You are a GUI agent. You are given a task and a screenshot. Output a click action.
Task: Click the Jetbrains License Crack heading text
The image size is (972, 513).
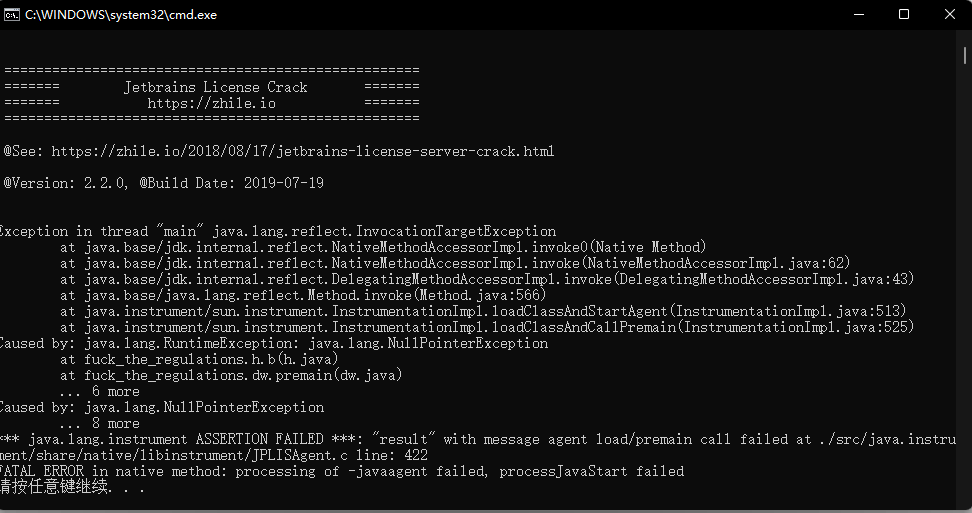[216, 87]
